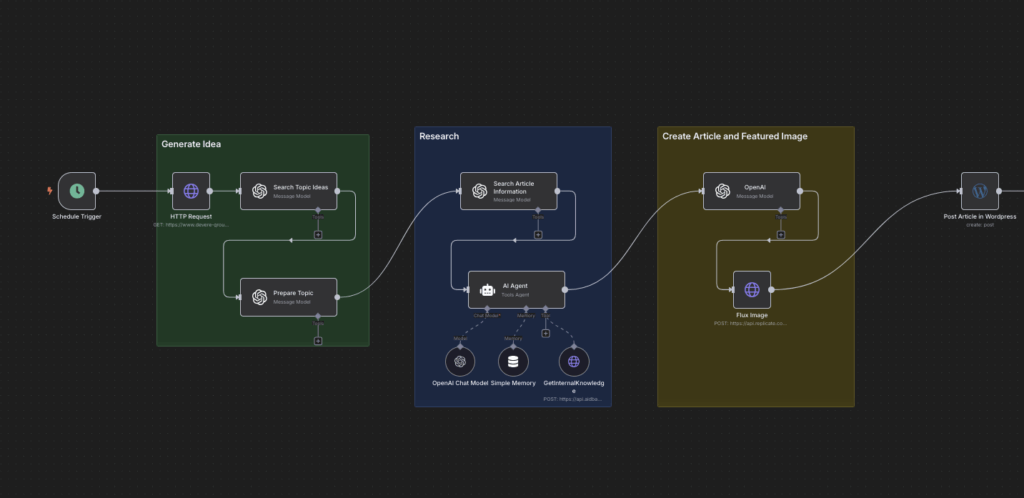
Task: Click the Simple Memory label text
Action: coord(513,383)
